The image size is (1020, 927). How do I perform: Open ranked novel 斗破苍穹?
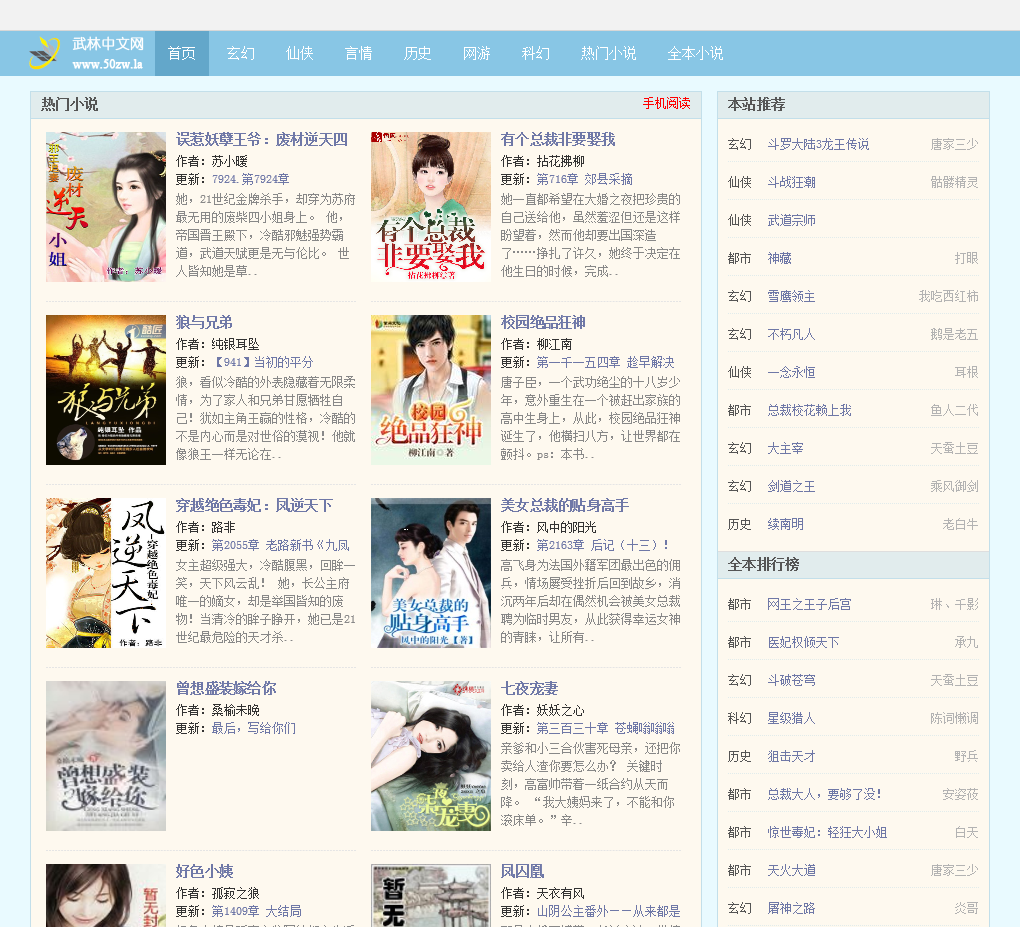pyautogui.click(x=792, y=680)
